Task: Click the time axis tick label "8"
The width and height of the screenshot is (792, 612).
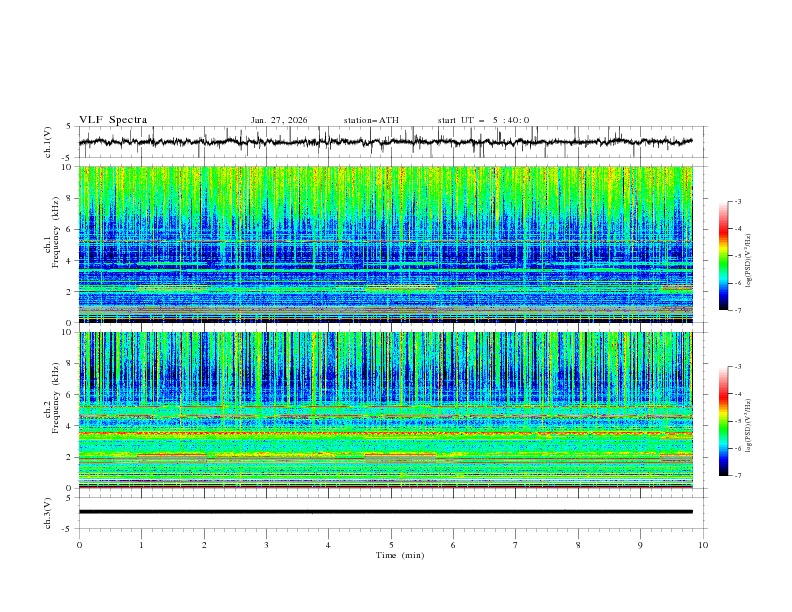Action: pyautogui.click(x=578, y=545)
